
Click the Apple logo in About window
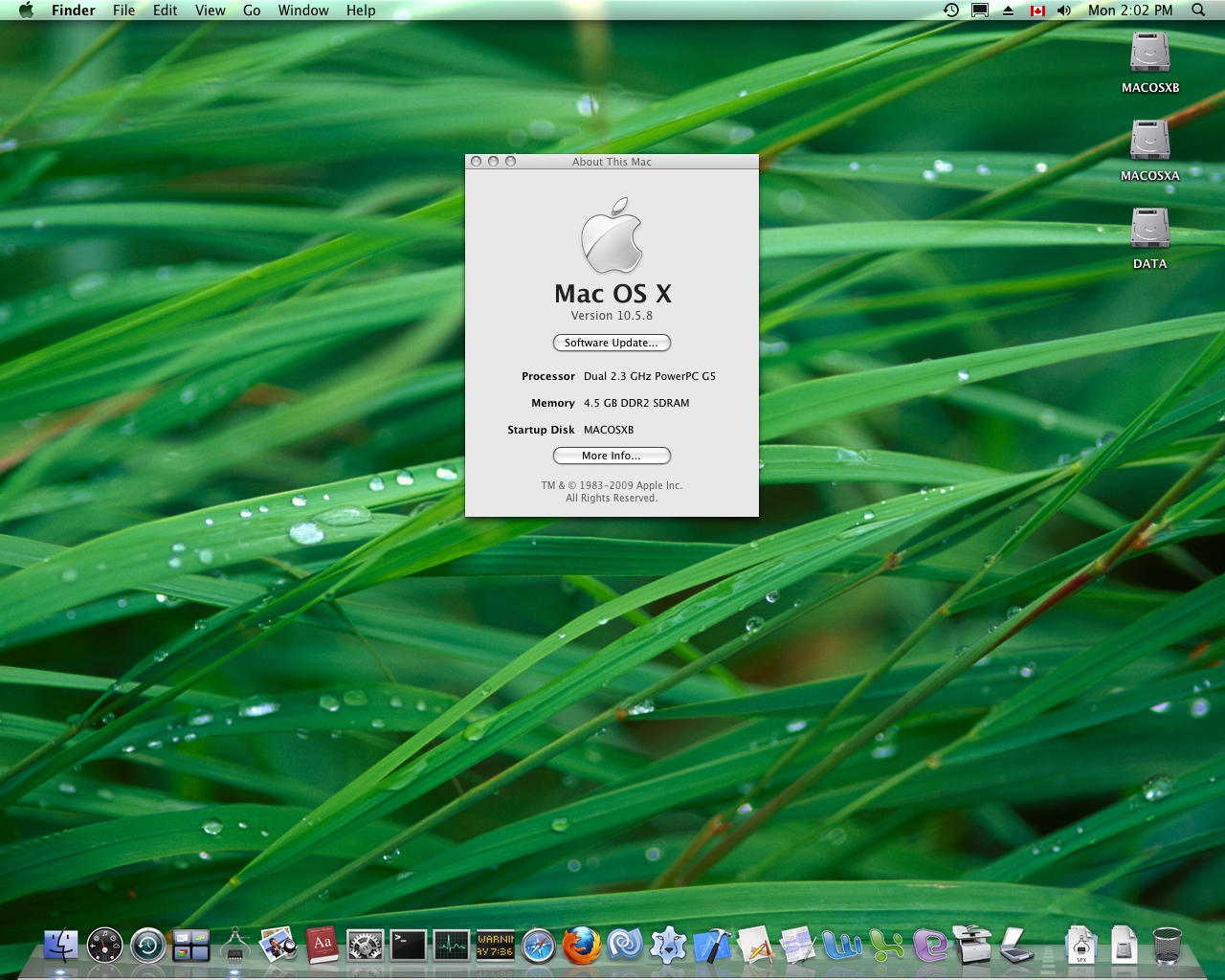click(612, 235)
